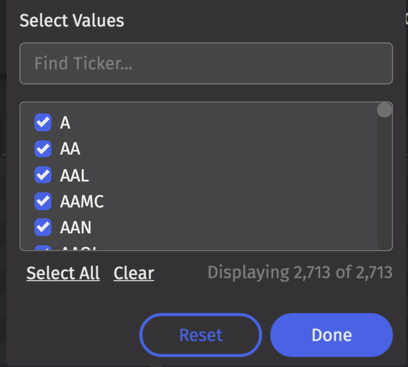Click the AAN label text
The width and height of the screenshot is (408, 367).
(x=76, y=228)
